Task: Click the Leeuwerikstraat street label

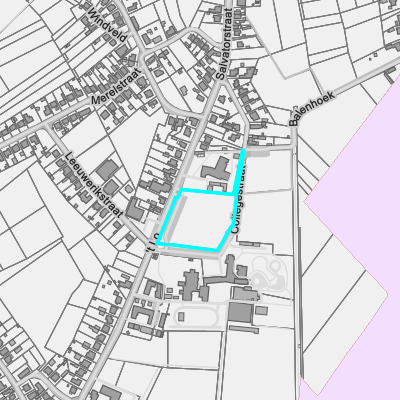Action: coord(94,185)
